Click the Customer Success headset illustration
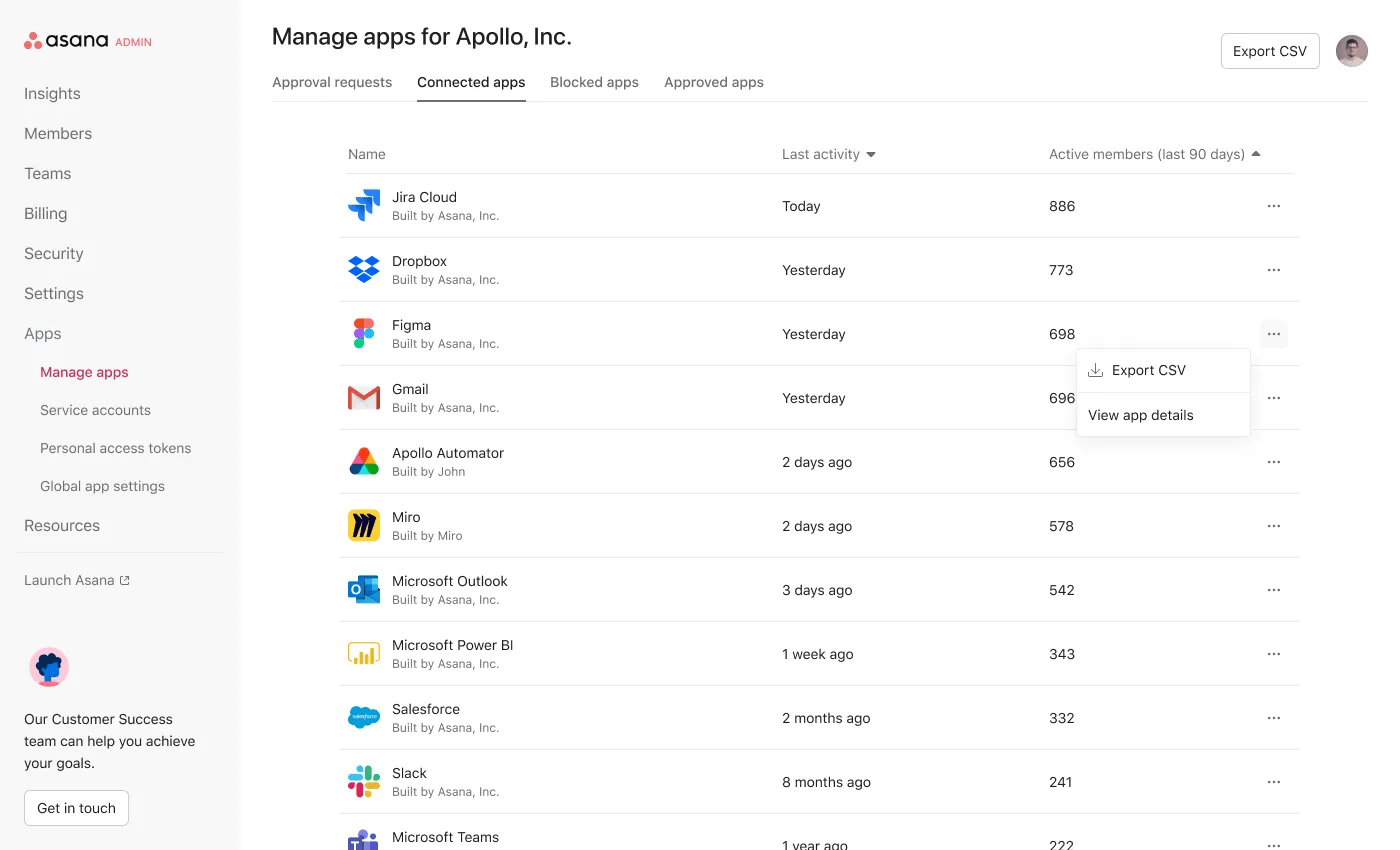 tap(48, 667)
